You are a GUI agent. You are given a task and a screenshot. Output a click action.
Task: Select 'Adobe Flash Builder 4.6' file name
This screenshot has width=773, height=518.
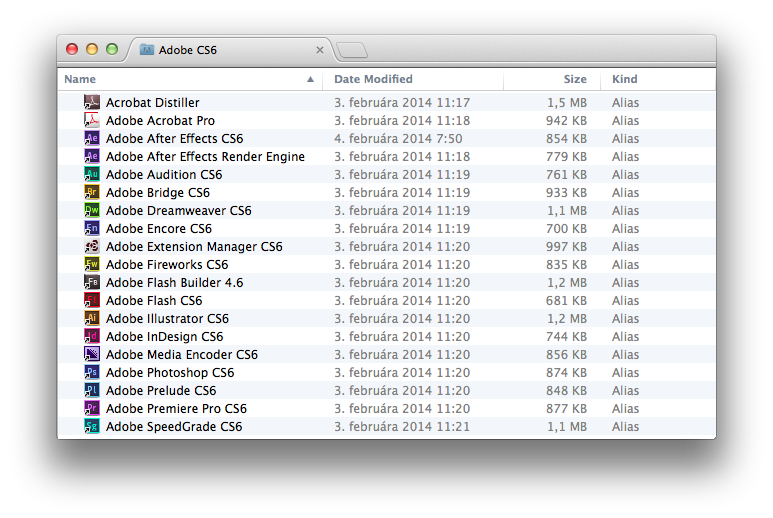(175, 282)
